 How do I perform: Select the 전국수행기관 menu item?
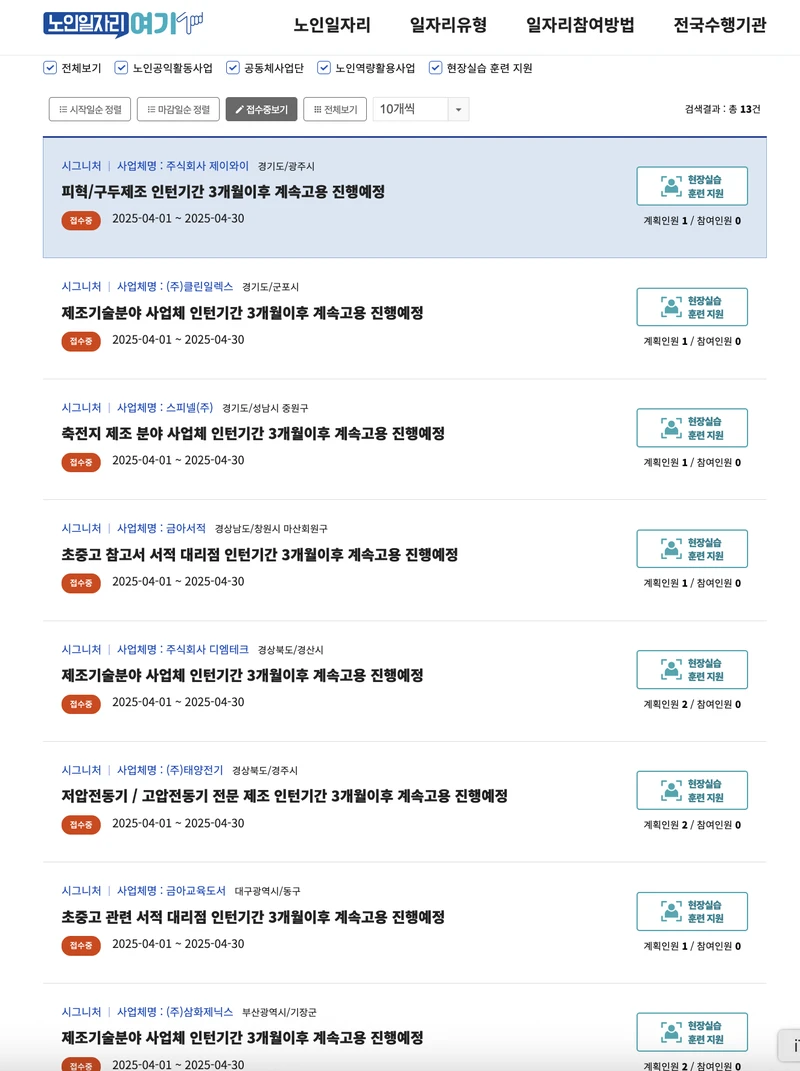(x=719, y=25)
